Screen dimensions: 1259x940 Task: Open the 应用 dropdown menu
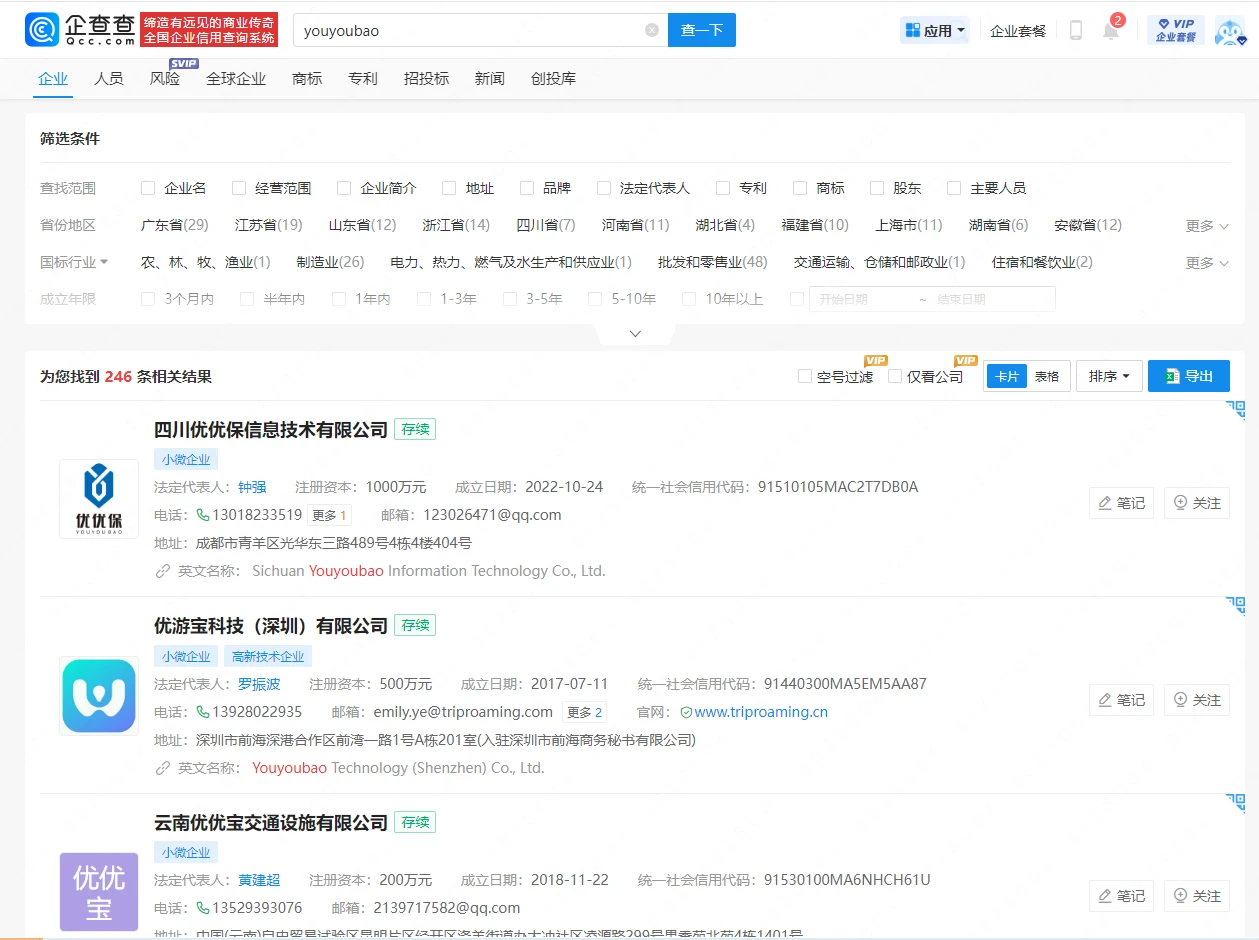click(x=935, y=30)
